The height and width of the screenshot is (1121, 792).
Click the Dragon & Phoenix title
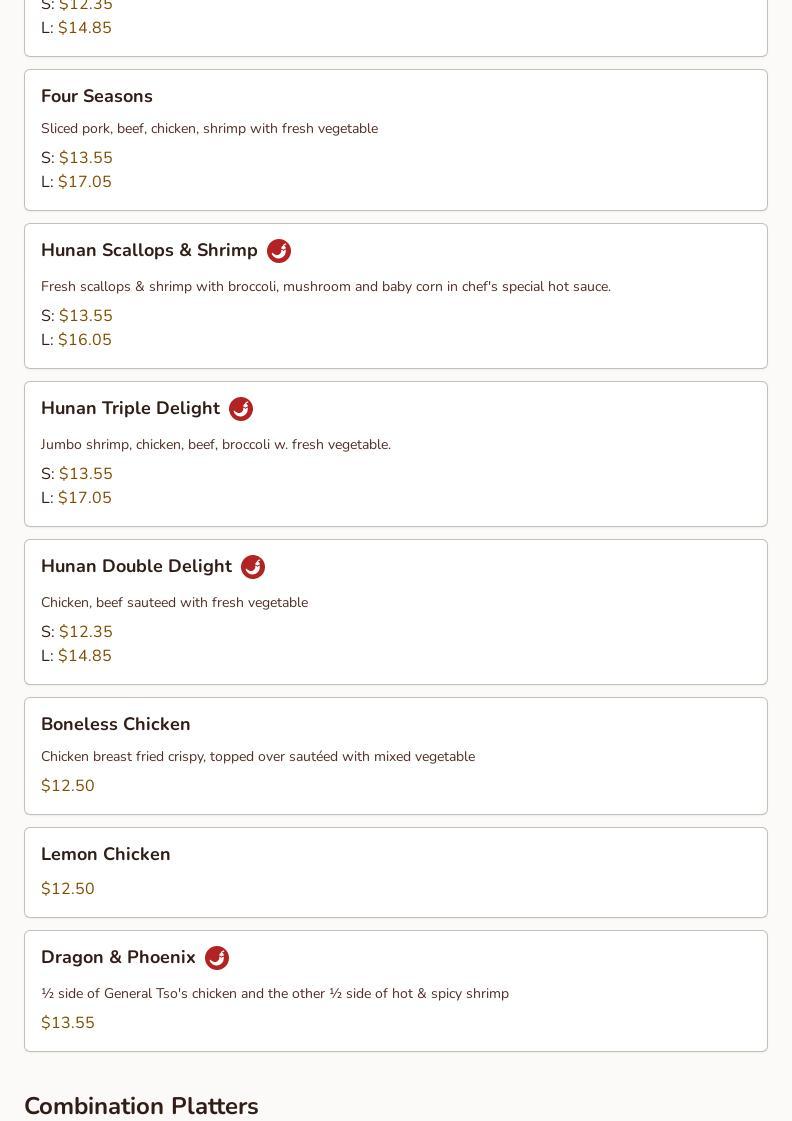click(x=118, y=957)
